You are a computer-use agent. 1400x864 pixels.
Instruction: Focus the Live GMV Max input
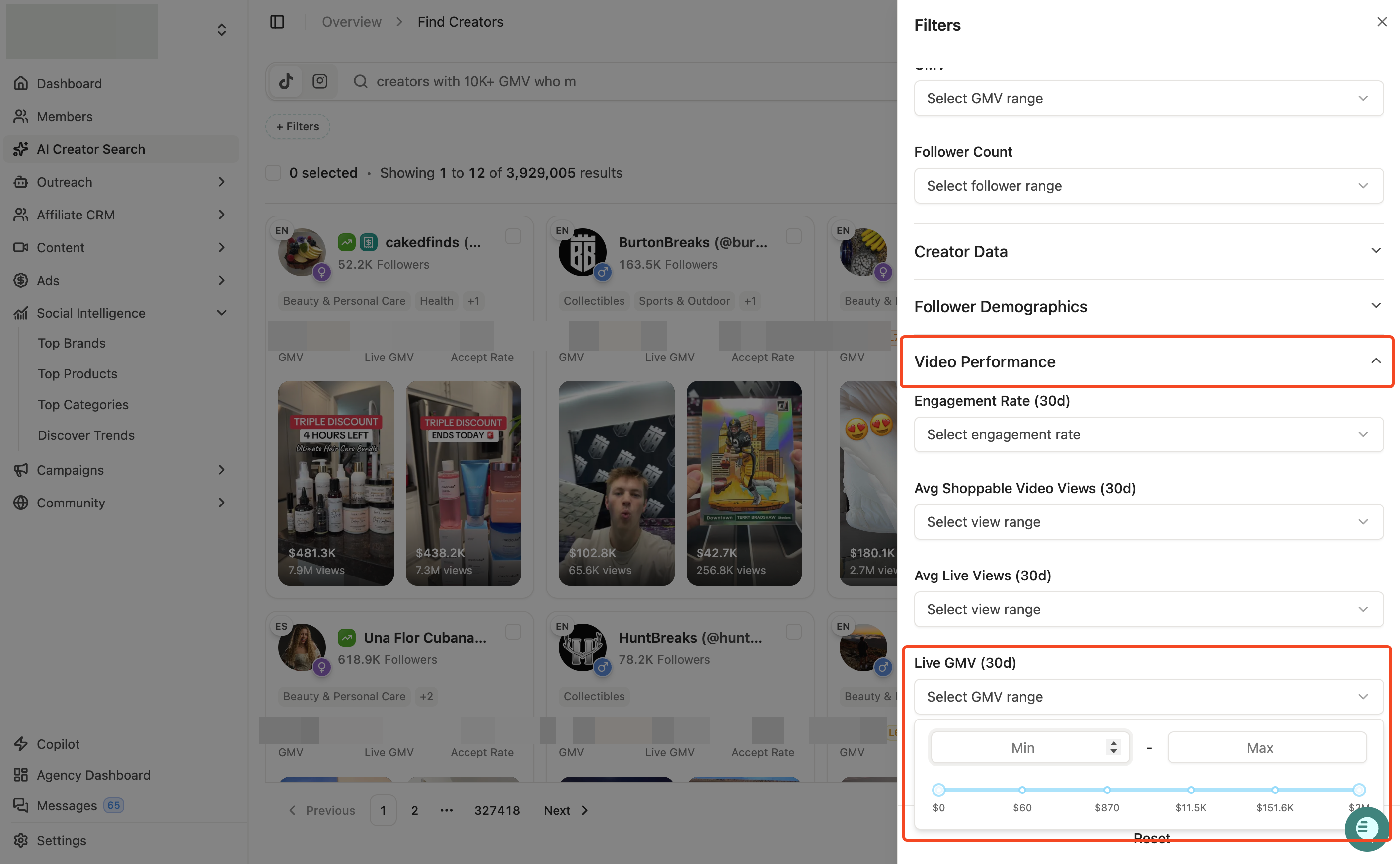point(1267,747)
